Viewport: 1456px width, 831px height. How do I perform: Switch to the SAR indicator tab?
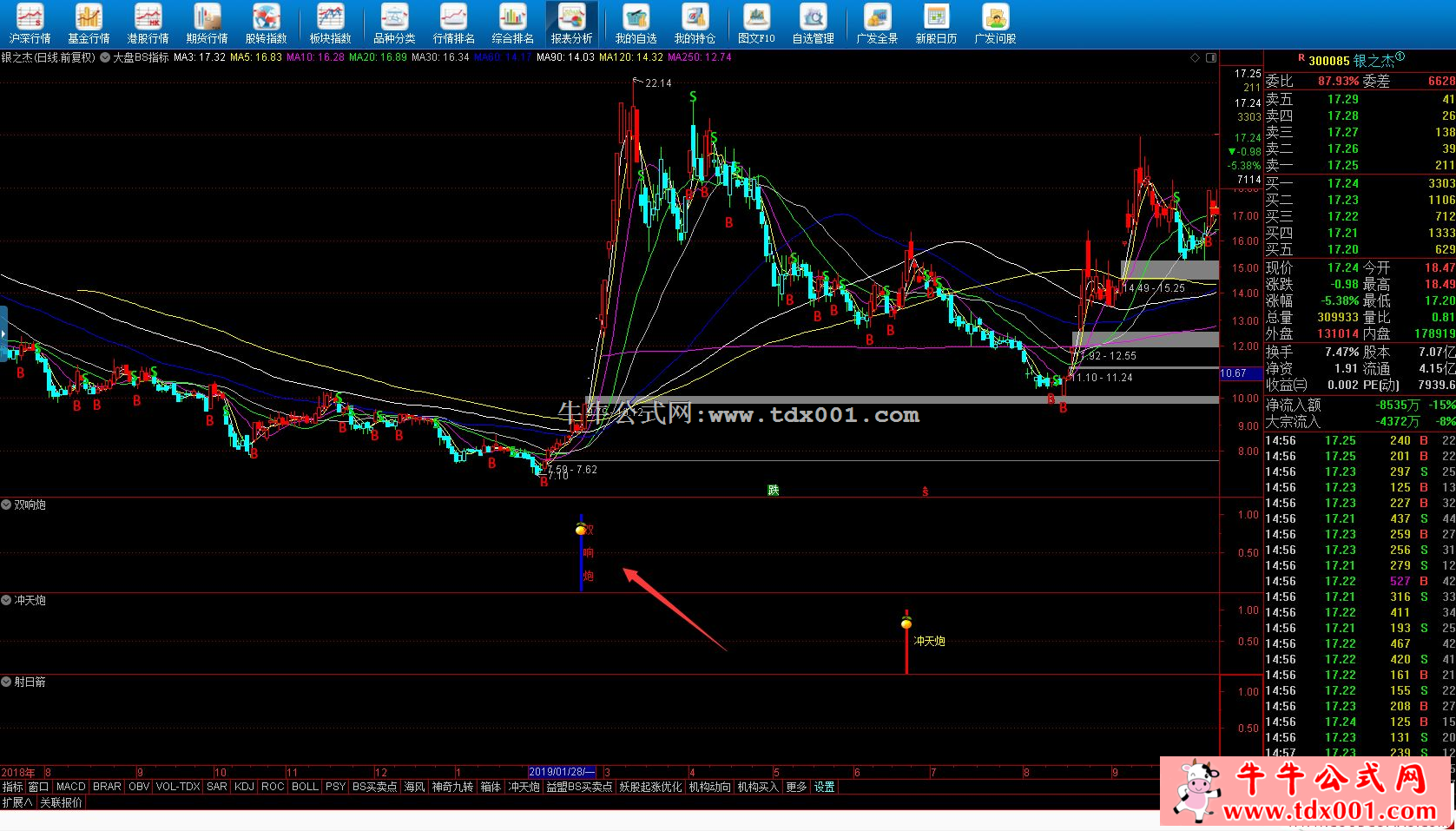tap(217, 787)
